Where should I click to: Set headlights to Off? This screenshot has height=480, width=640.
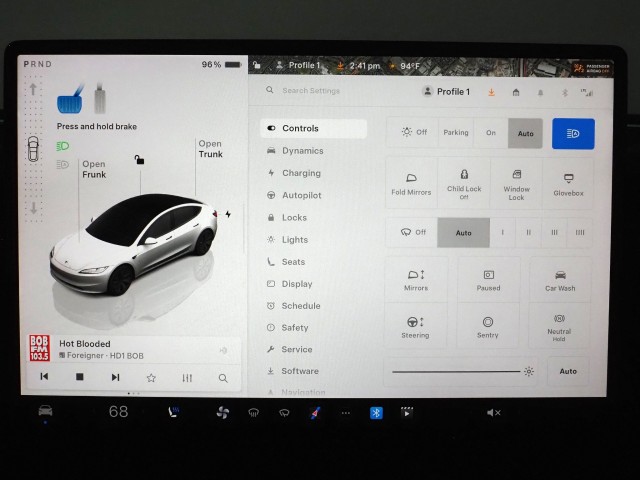click(x=412, y=133)
